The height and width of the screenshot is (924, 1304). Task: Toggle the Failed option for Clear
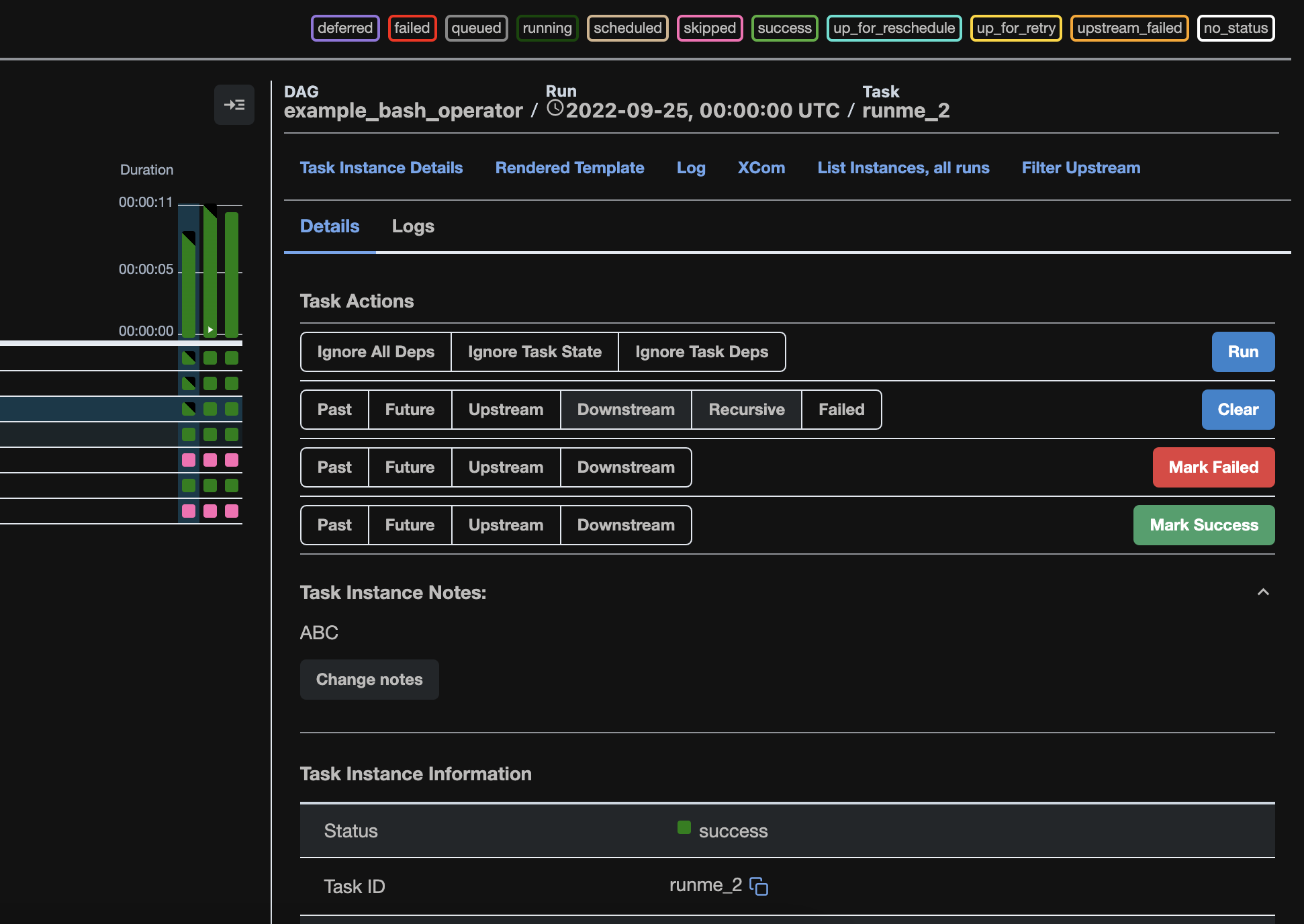tap(841, 410)
